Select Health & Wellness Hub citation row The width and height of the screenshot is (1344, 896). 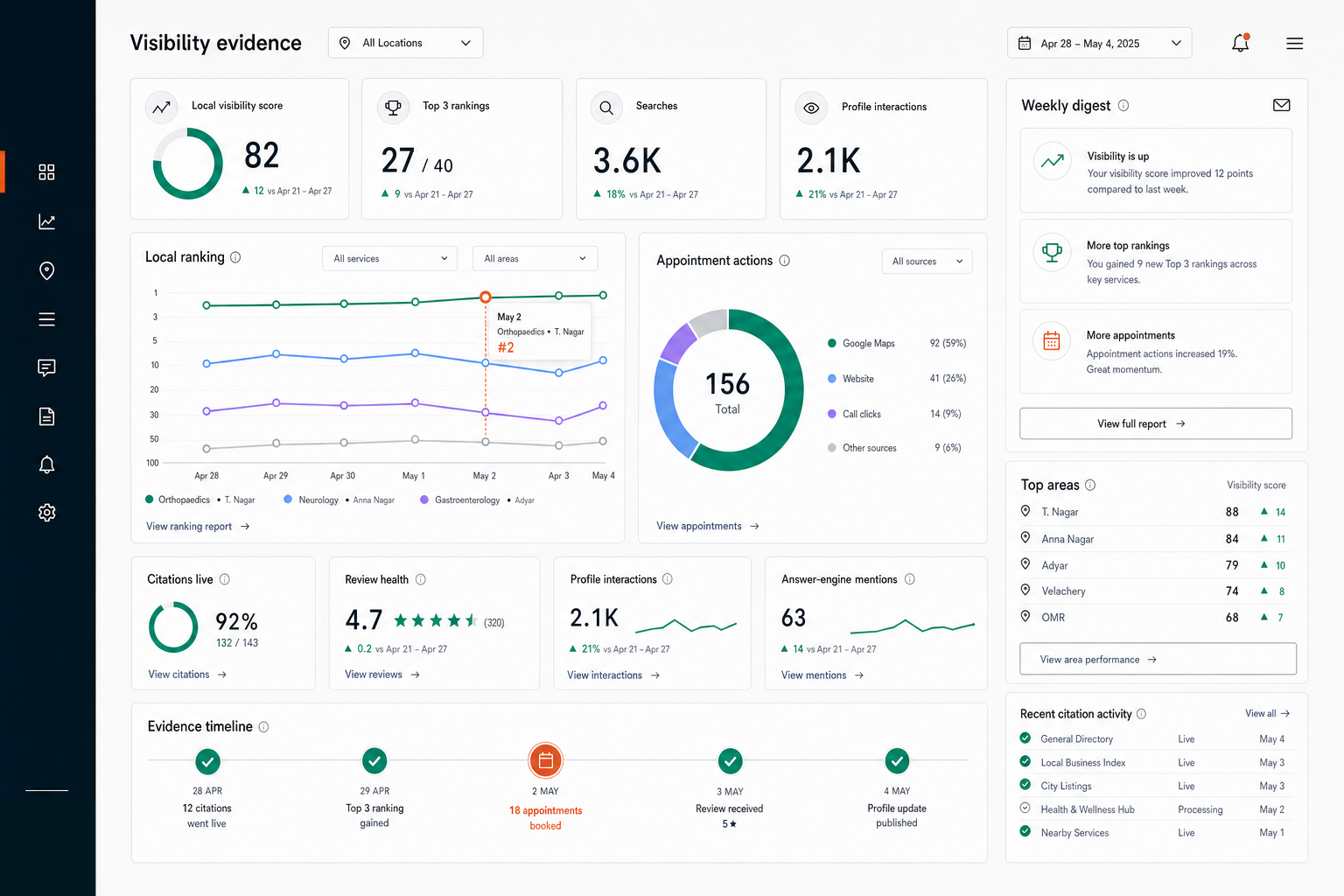pos(1154,809)
